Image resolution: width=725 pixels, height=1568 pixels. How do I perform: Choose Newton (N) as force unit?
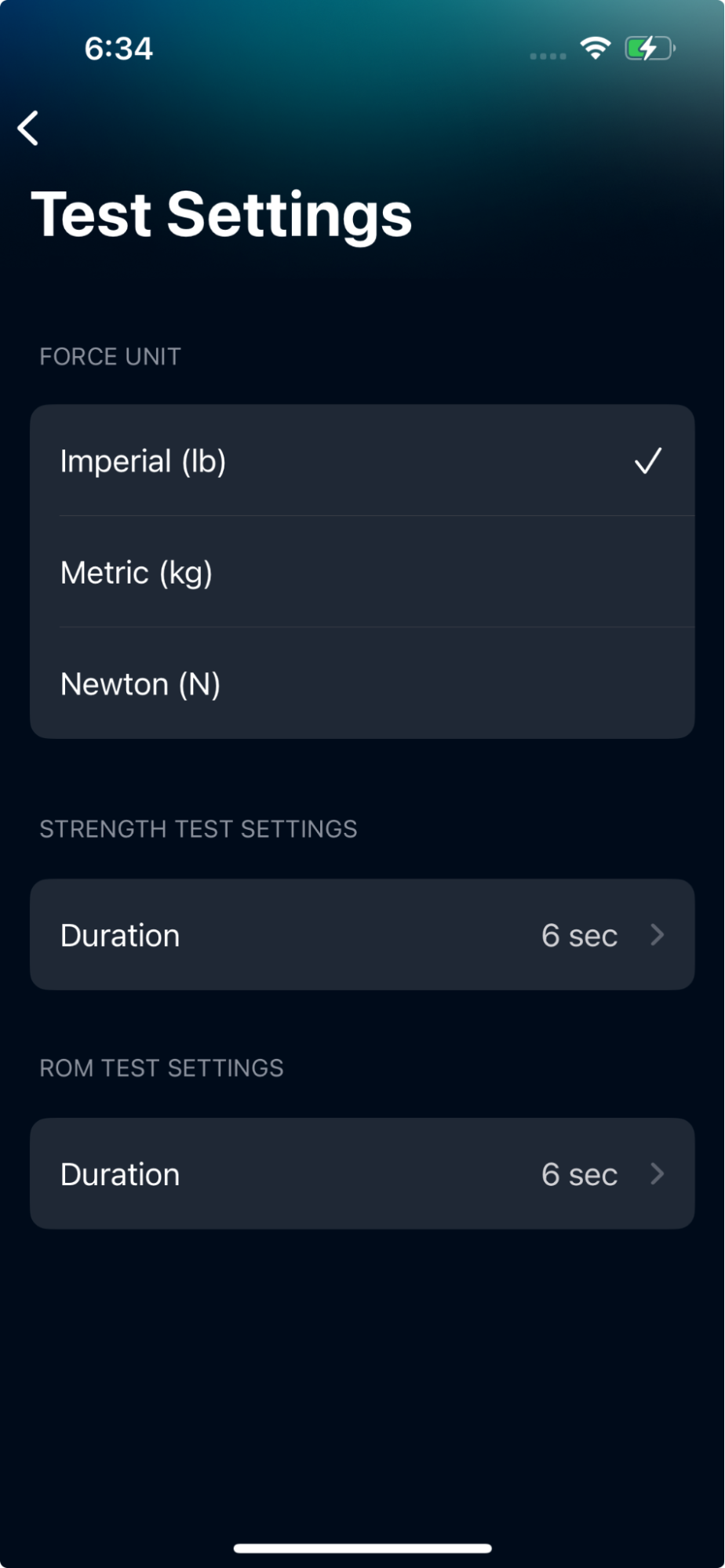click(140, 684)
